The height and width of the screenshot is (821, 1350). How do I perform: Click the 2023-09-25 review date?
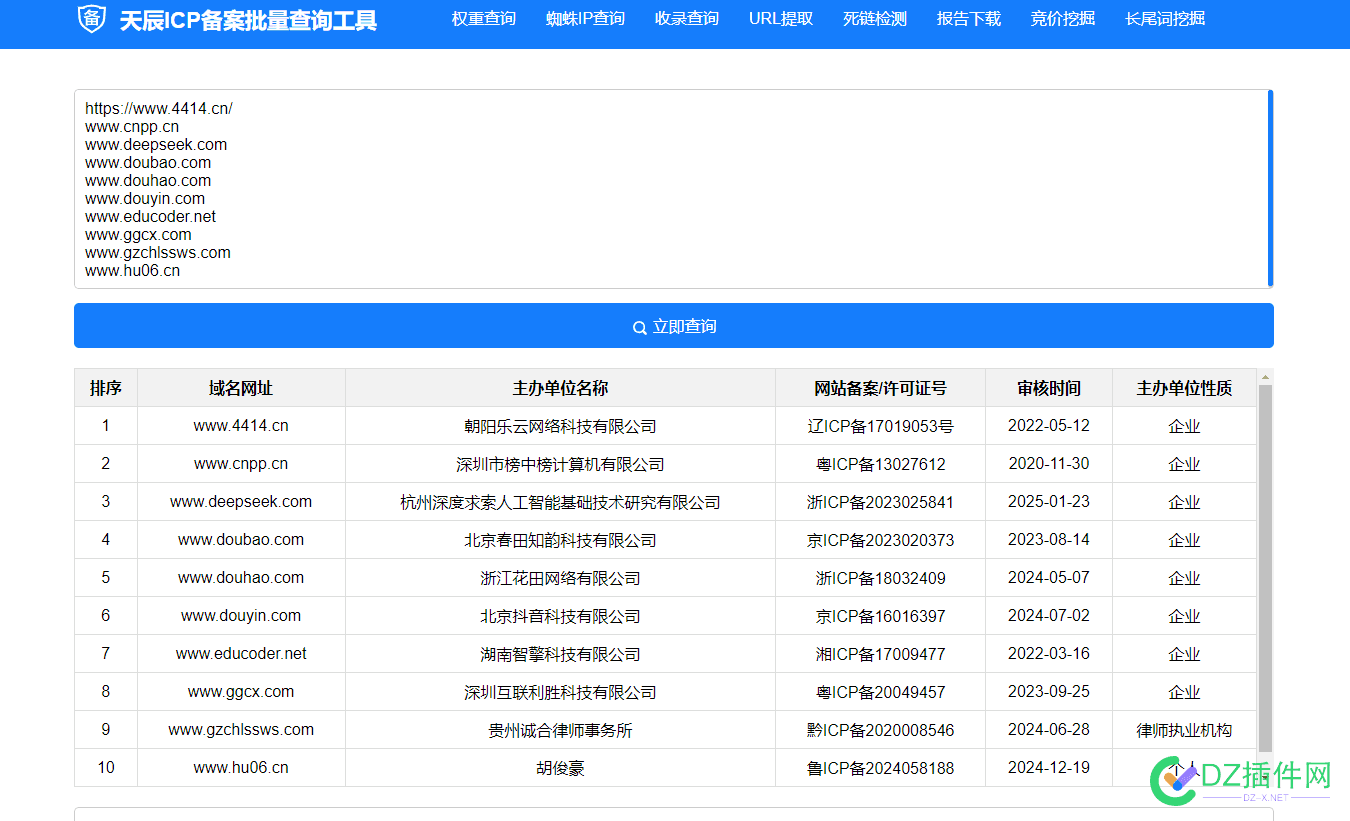click(x=1049, y=692)
